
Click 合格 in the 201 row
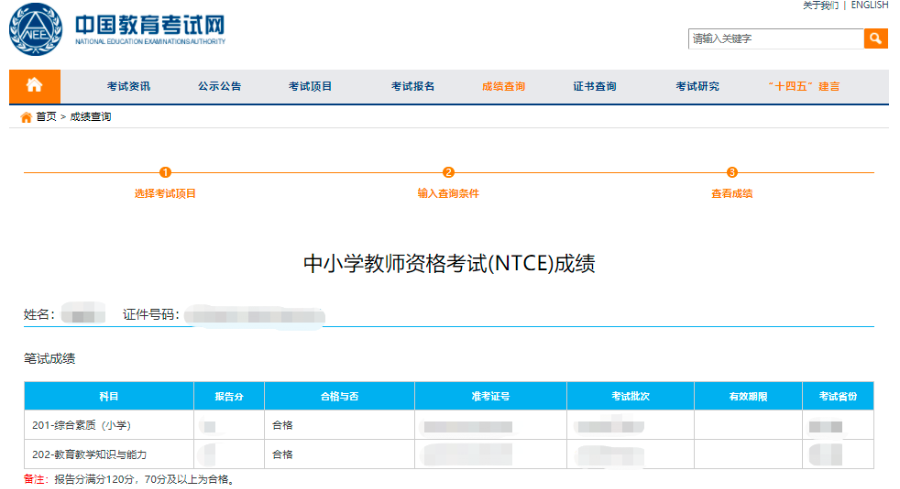point(282,425)
